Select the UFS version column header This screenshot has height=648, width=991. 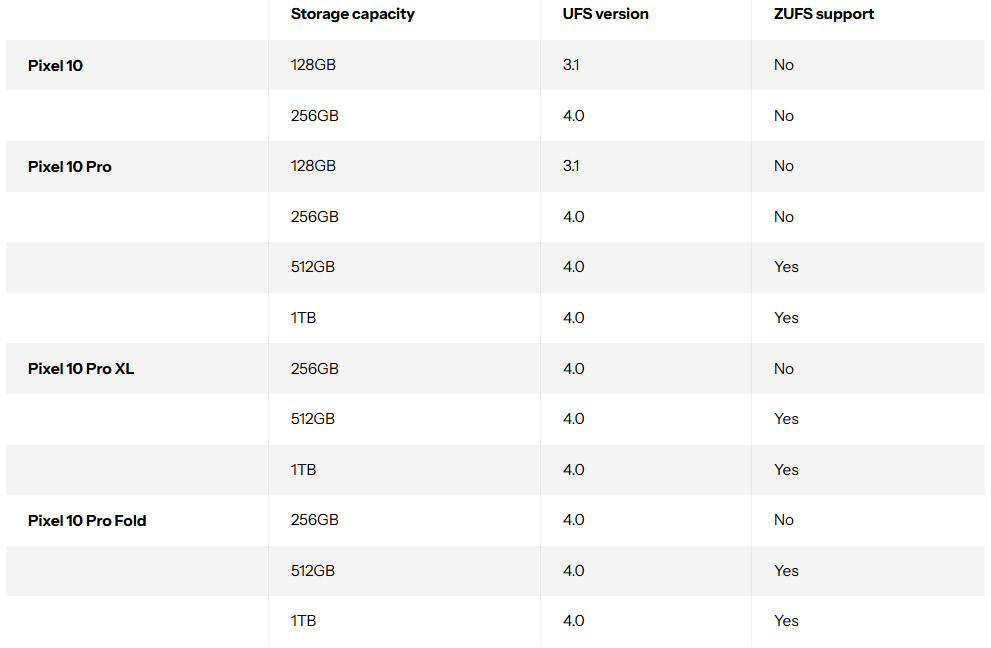(605, 14)
